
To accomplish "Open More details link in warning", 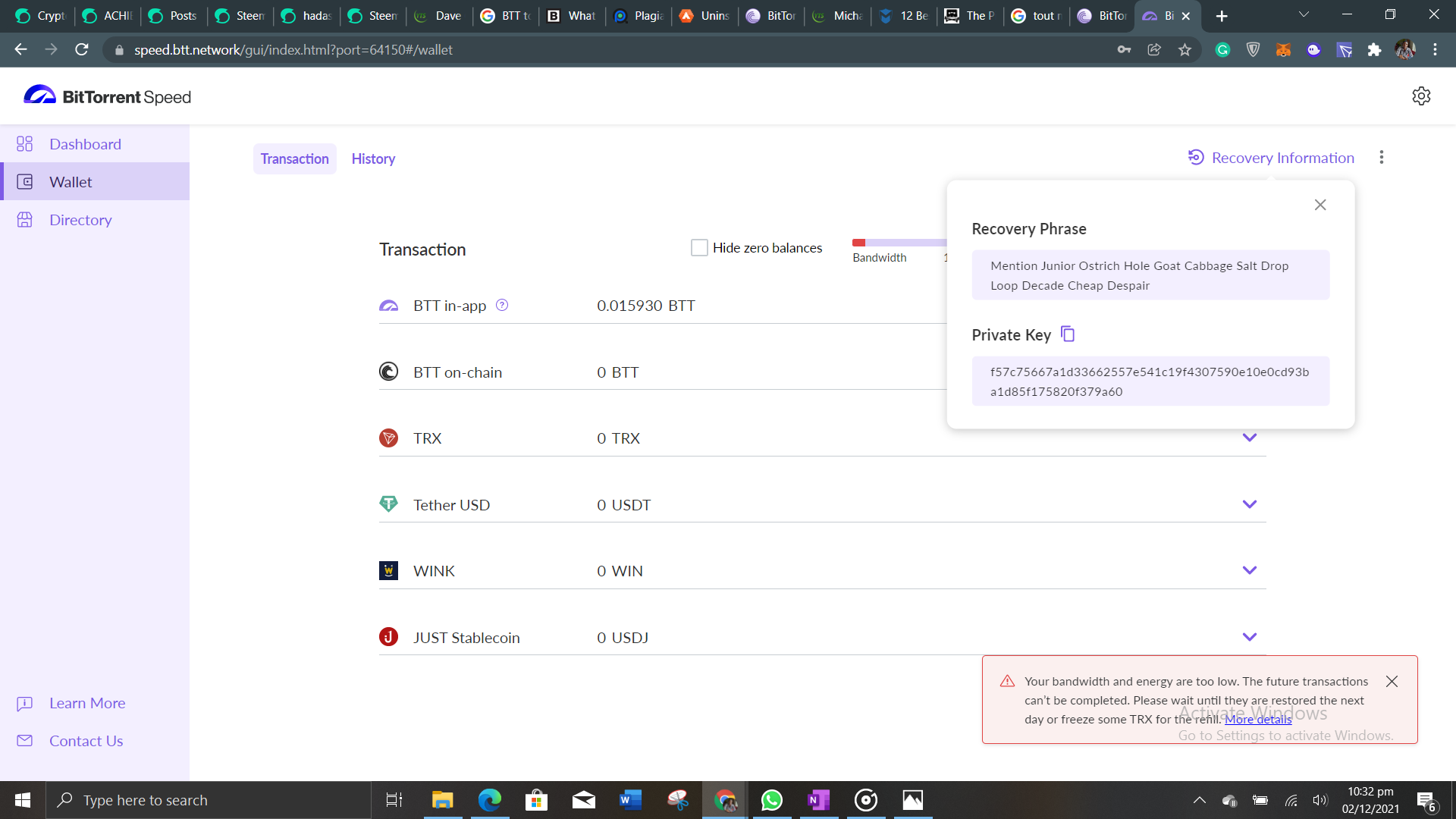I will click(1258, 719).
